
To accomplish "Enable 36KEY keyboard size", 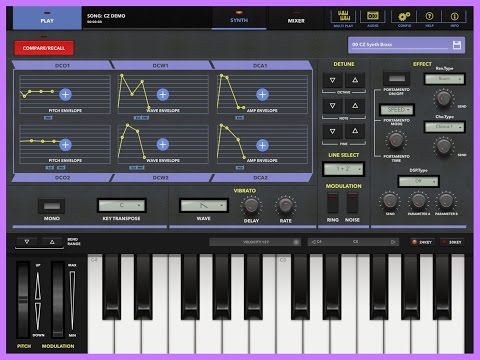I will click(x=452, y=242).
